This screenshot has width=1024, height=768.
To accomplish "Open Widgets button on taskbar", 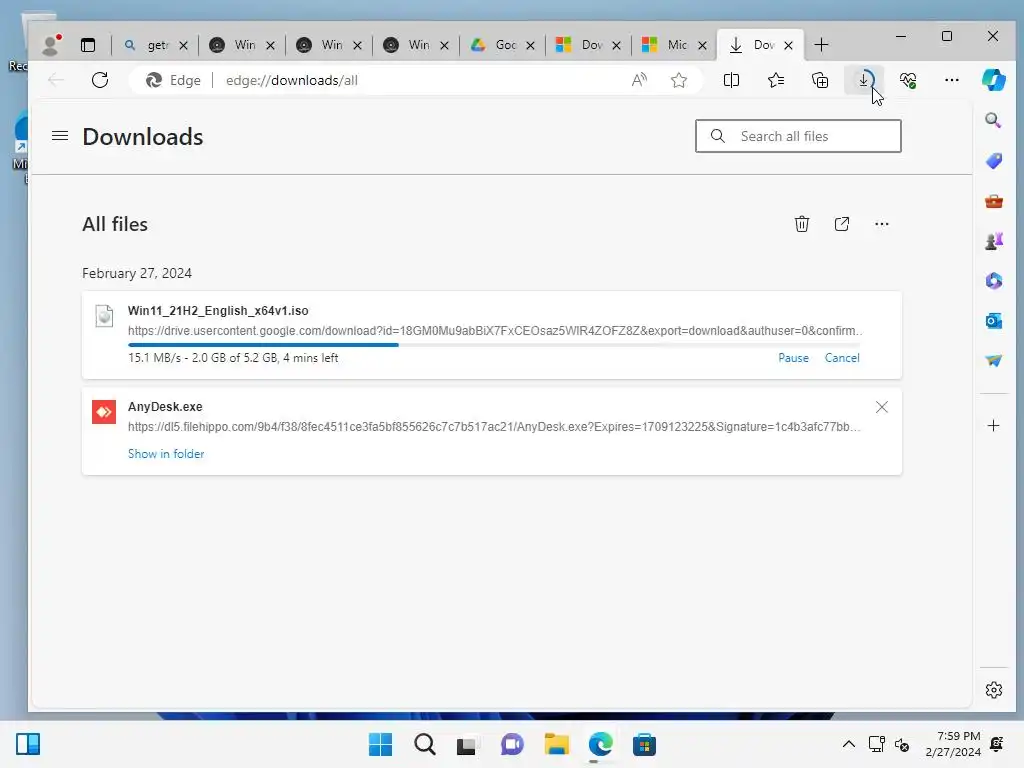I will 27,744.
